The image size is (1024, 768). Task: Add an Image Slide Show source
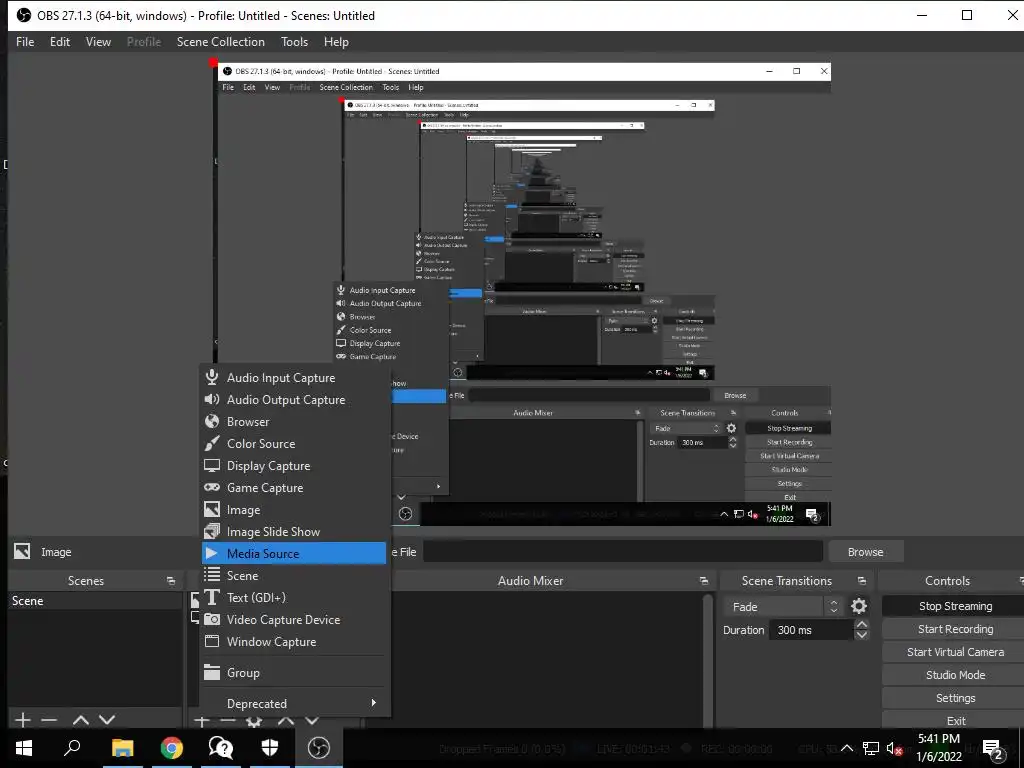[x=294, y=532]
